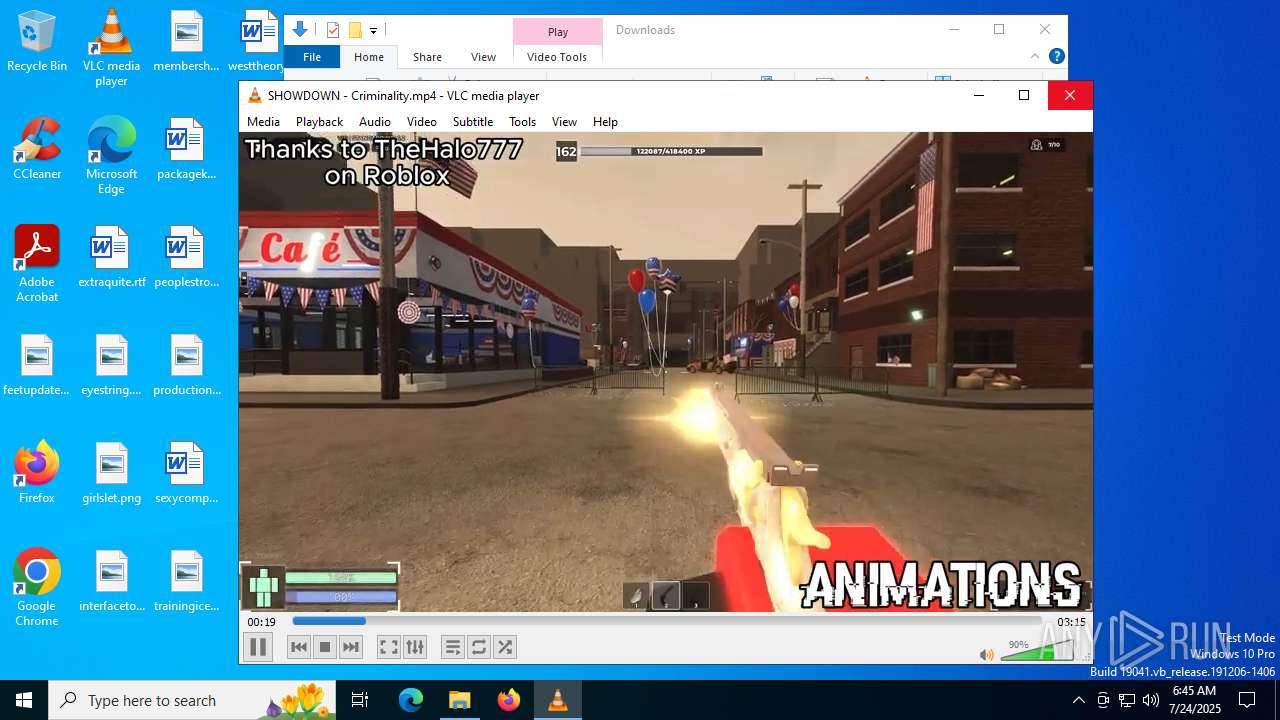Click the VLC video display area

(x=666, y=372)
